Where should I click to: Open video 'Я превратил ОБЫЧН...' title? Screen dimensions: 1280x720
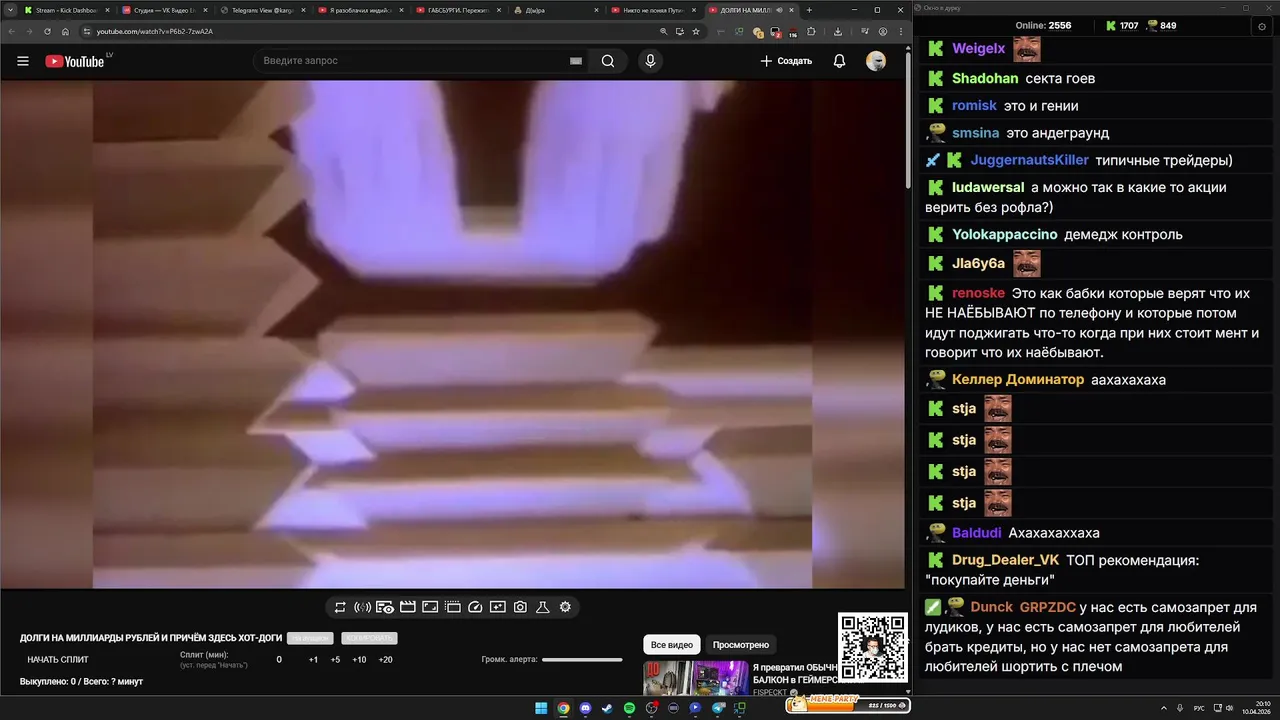794,673
